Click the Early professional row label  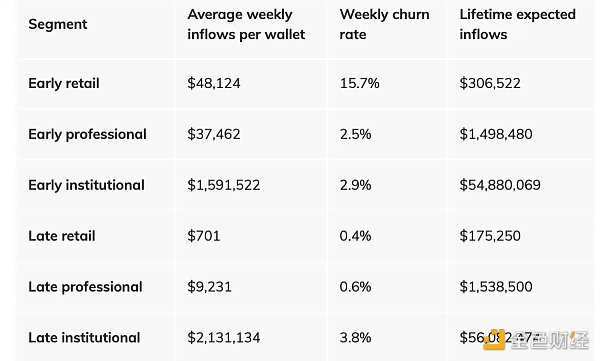(87, 134)
